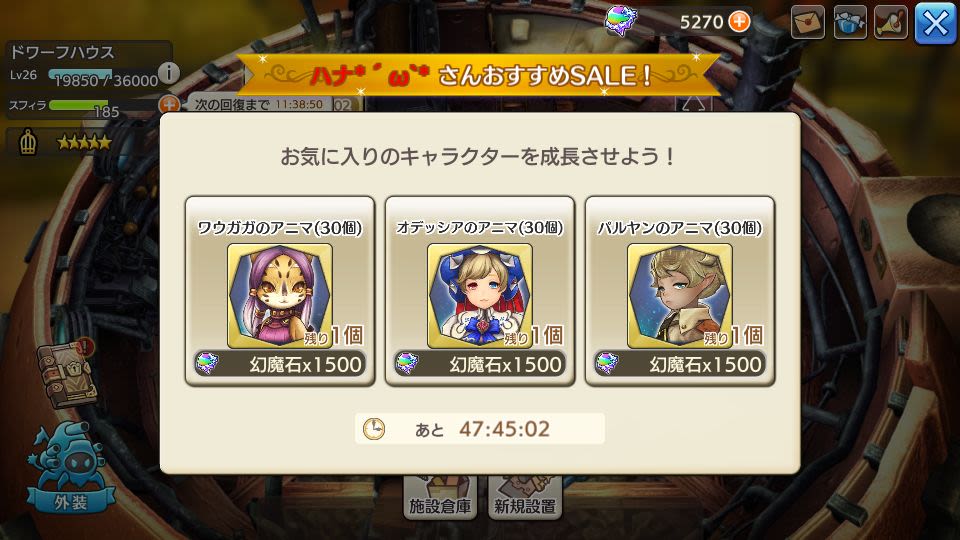
Task: Add more gems with orange plus
Action: pos(740,22)
